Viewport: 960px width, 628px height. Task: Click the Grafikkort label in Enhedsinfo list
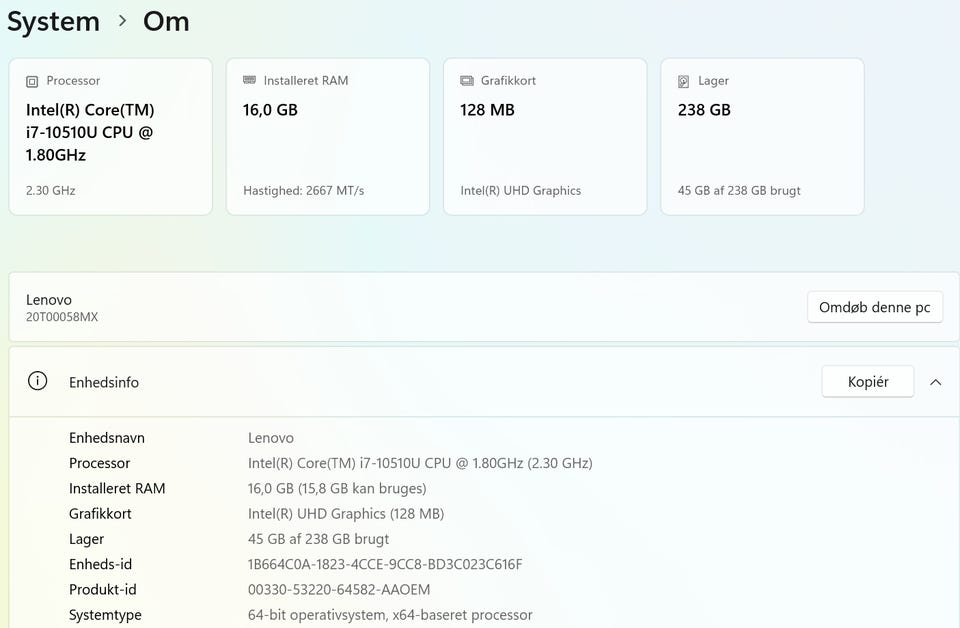(x=100, y=514)
